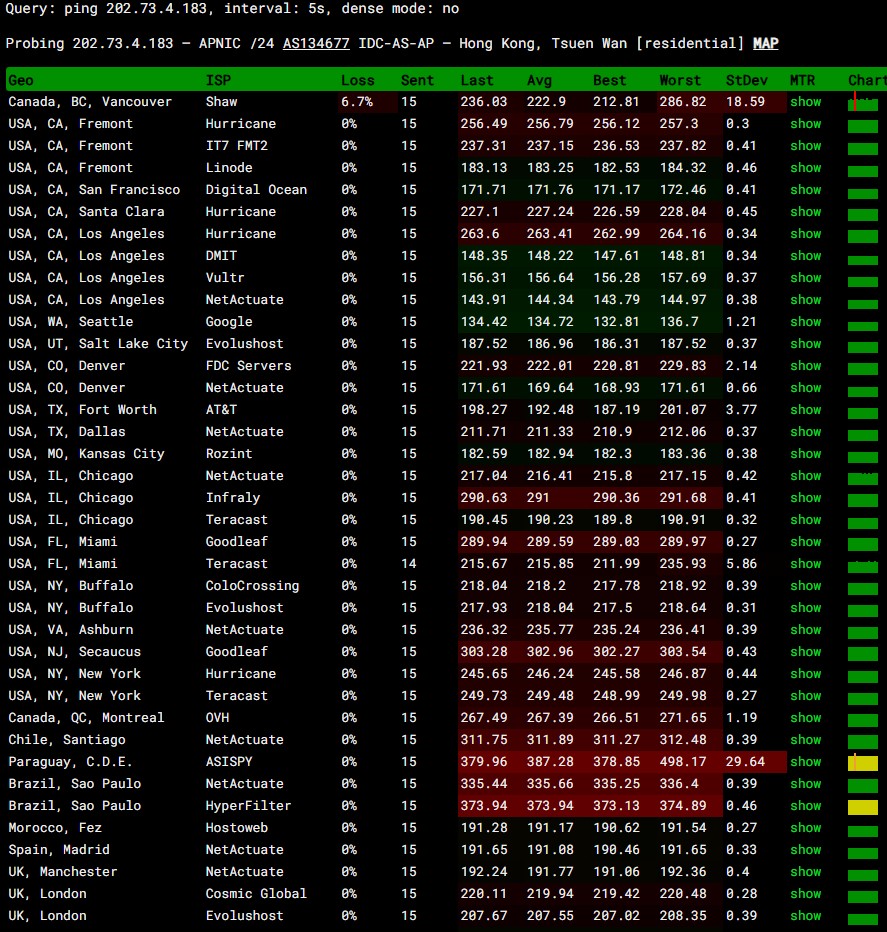Show MTR for Fremont Linode row
The width and height of the screenshot is (887, 932).
point(806,168)
